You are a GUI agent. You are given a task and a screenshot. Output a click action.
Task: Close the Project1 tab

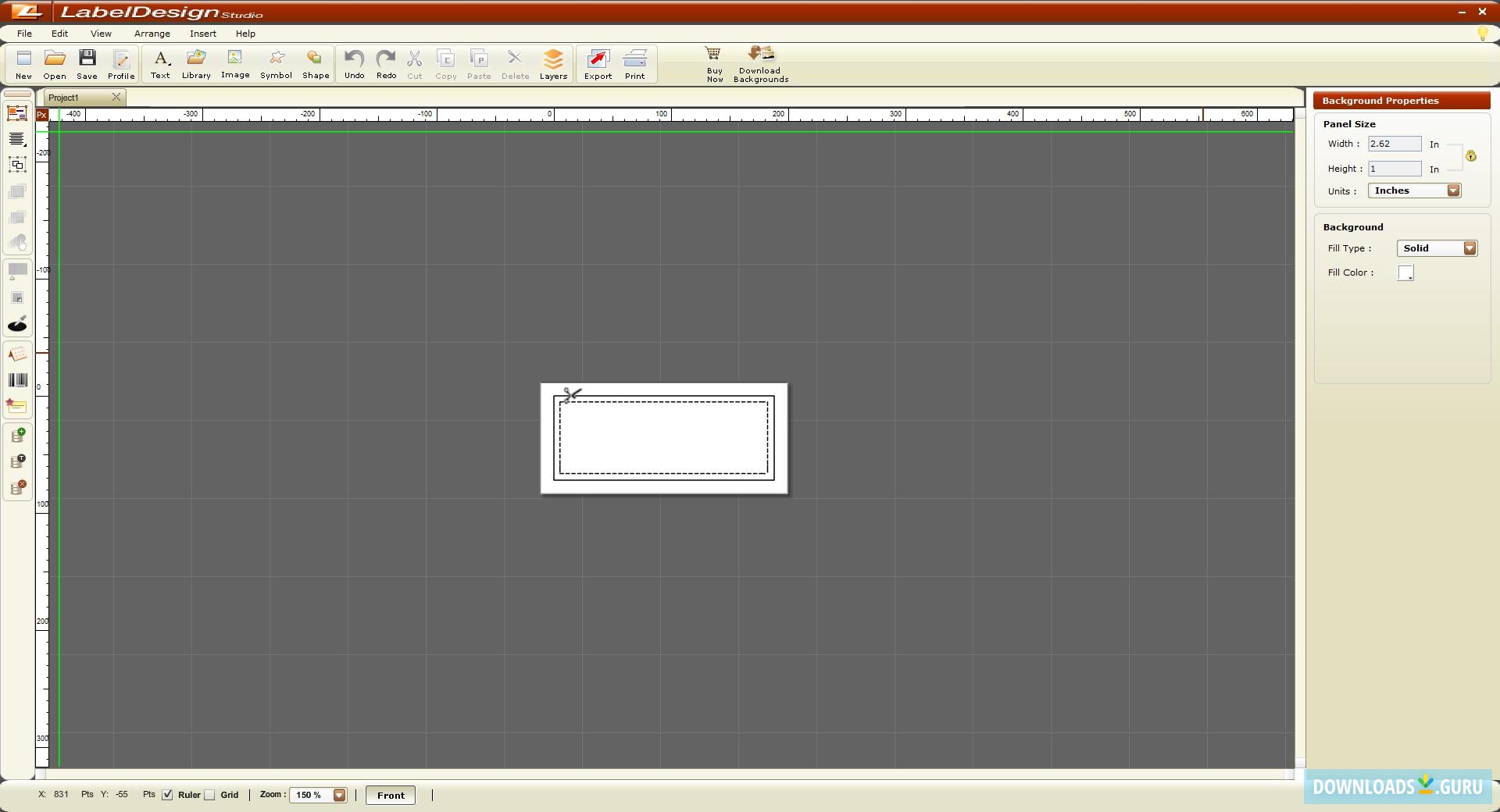click(x=116, y=97)
